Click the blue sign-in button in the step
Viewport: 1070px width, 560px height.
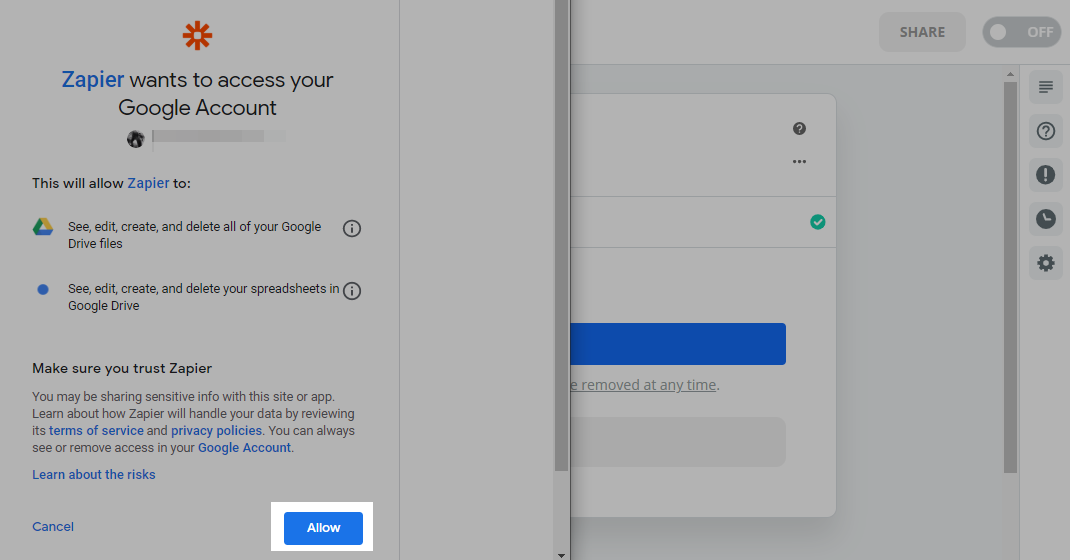pyautogui.click(x=678, y=344)
